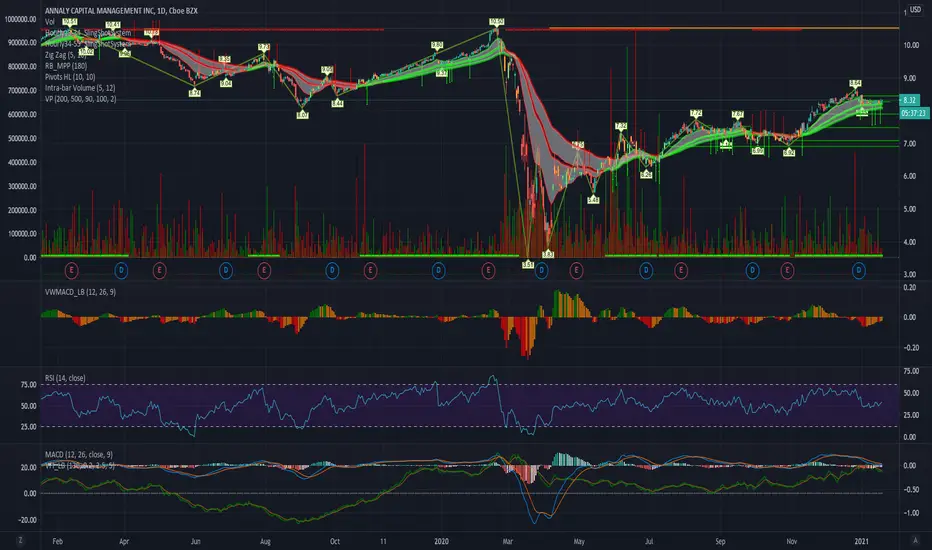Click -20.00 on the MACD left scale
The image size is (932, 550).
coord(27,520)
